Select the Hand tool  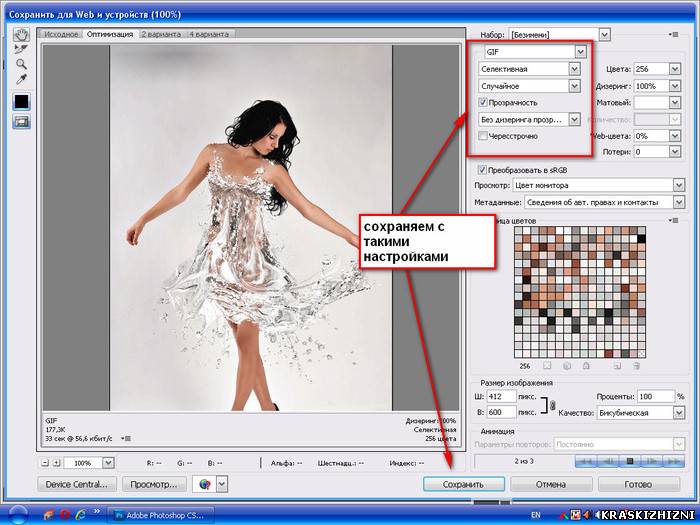click(x=21, y=34)
